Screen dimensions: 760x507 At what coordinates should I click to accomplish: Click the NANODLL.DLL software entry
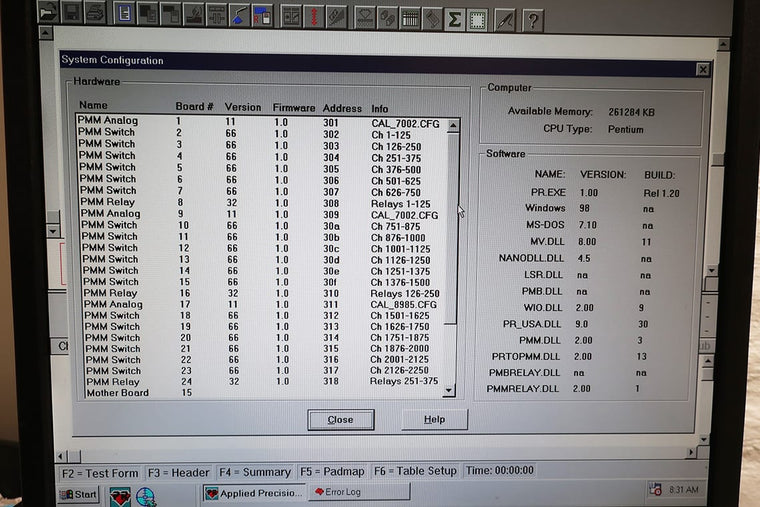[531, 258]
